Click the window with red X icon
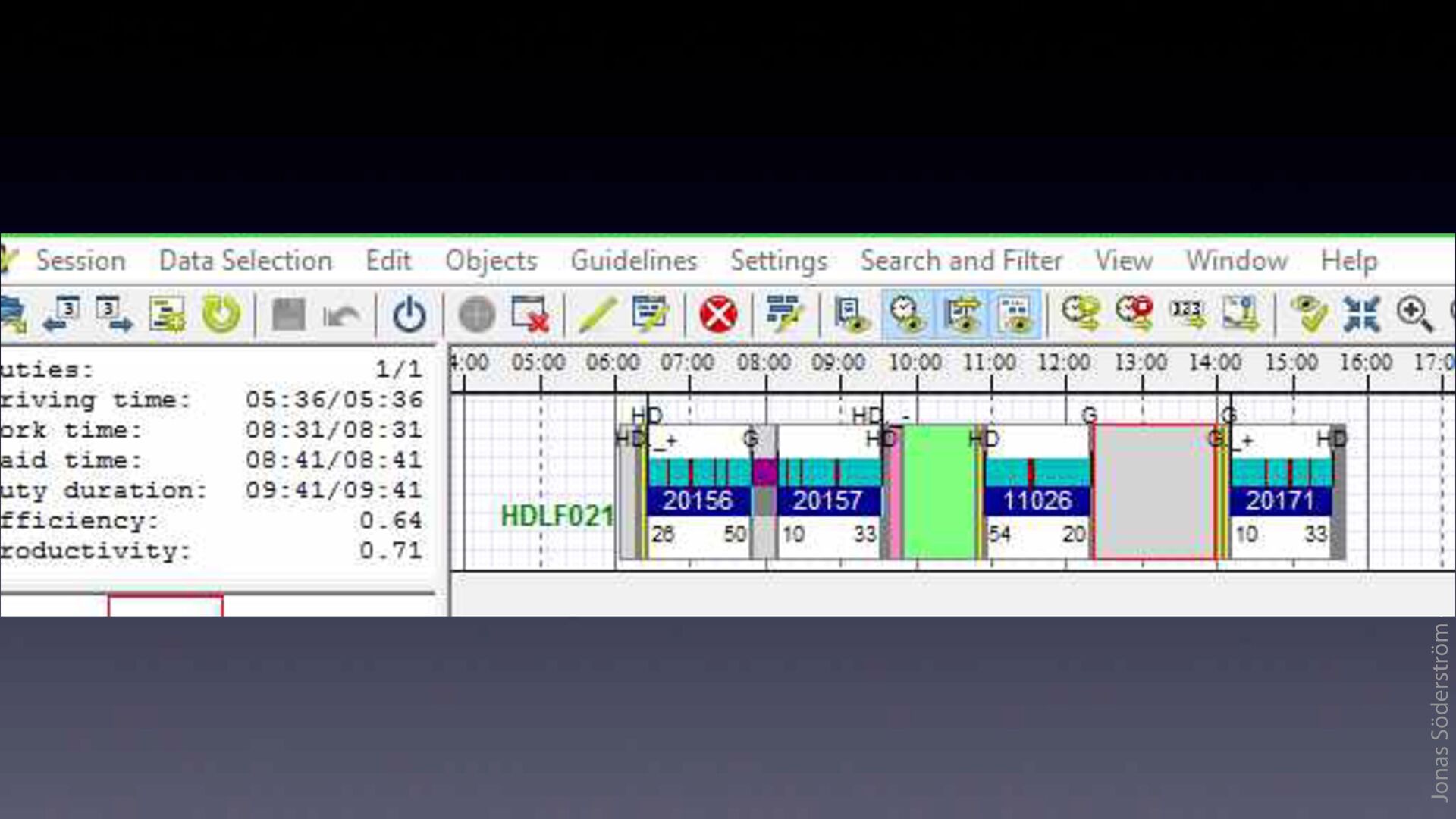The height and width of the screenshot is (819, 1456). pyautogui.click(x=530, y=314)
